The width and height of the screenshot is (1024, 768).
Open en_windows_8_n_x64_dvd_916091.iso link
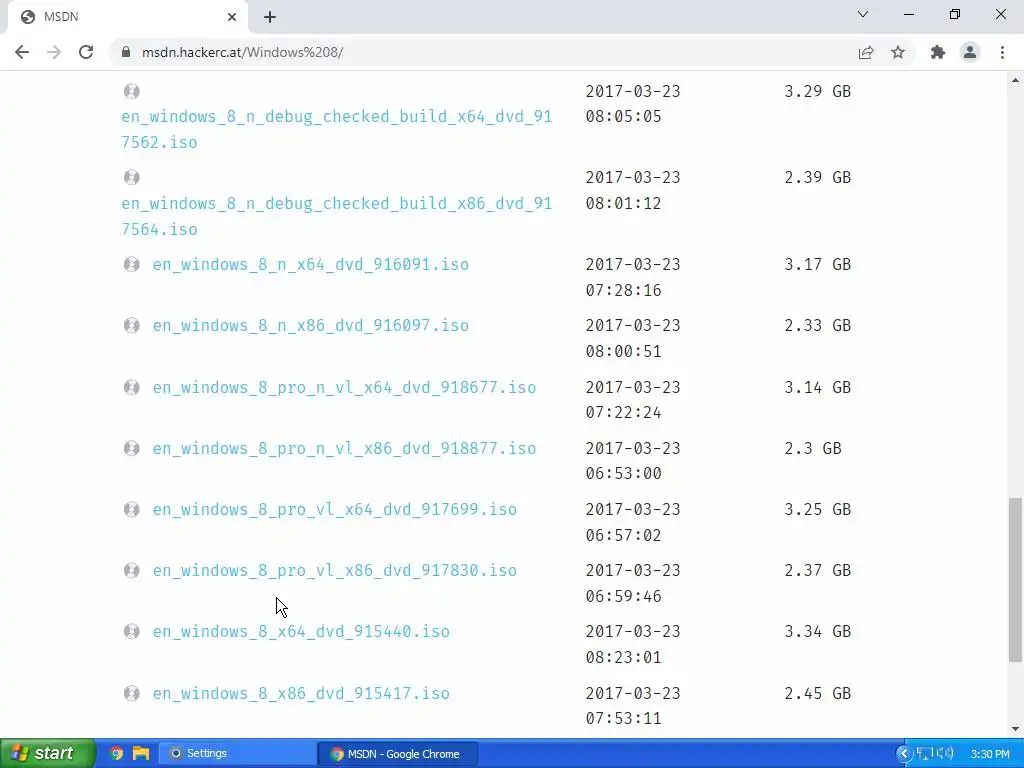click(x=310, y=264)
